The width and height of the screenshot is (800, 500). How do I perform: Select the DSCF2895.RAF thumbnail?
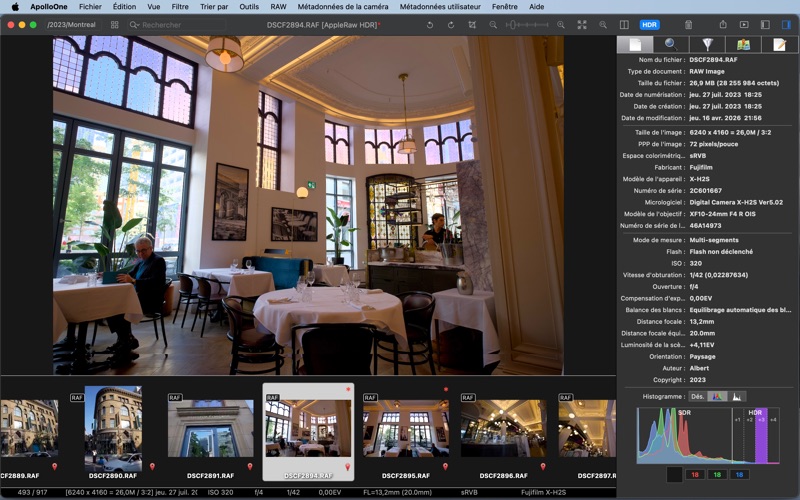[x=406, y=428]
